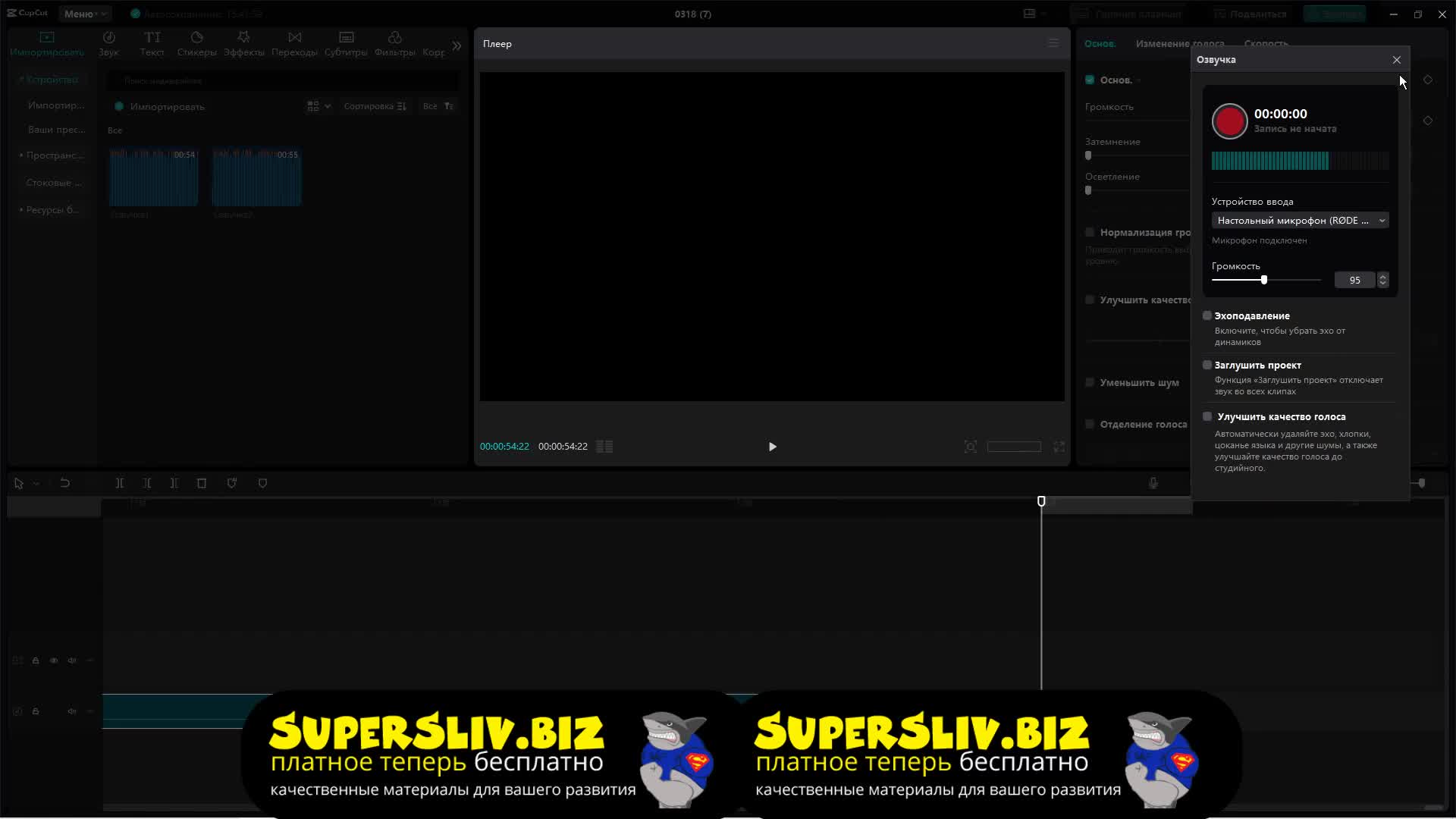Click the volume value field showing 95

[1354, 280]
